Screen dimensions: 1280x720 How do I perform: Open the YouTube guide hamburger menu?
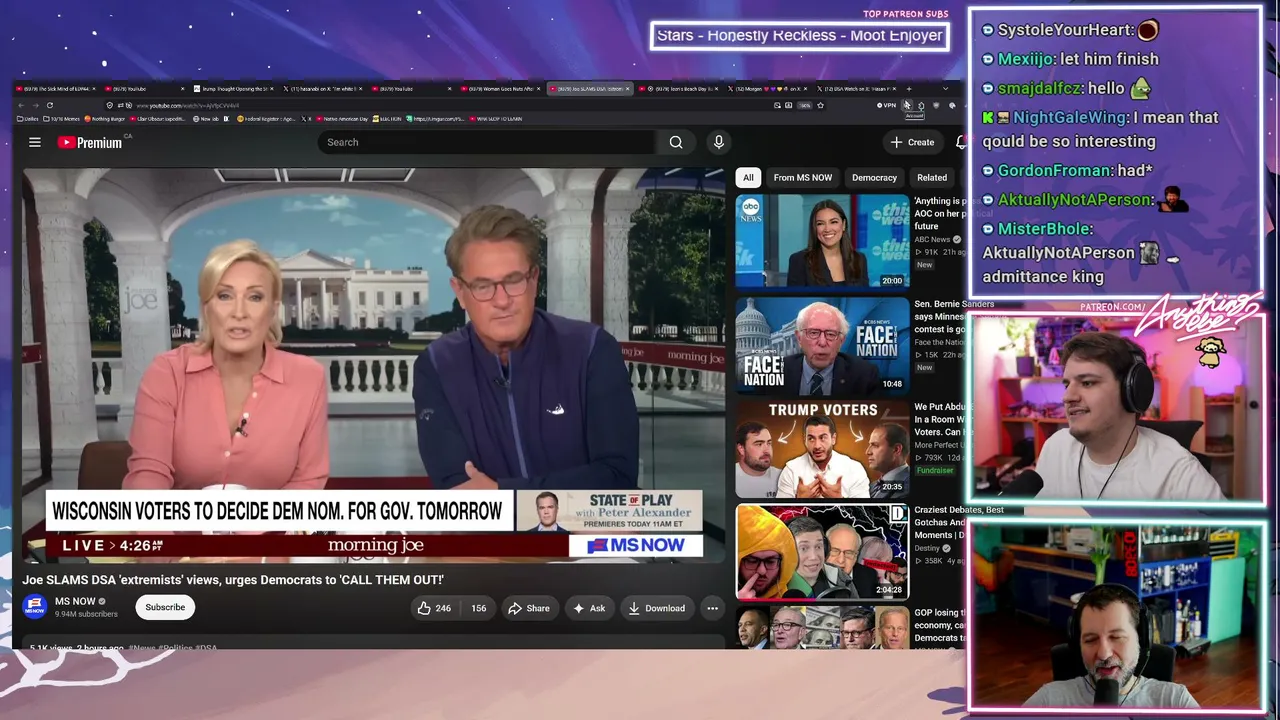[35, 142]
